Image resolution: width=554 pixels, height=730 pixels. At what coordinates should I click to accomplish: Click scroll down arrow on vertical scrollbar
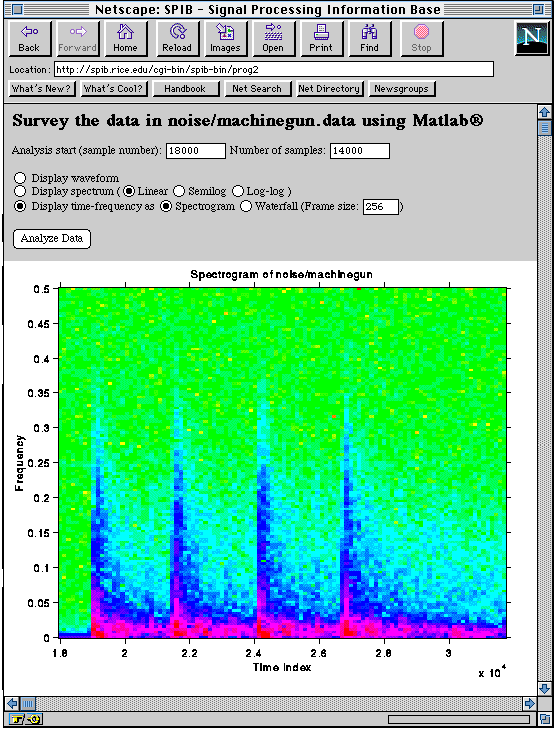[544, 688]
